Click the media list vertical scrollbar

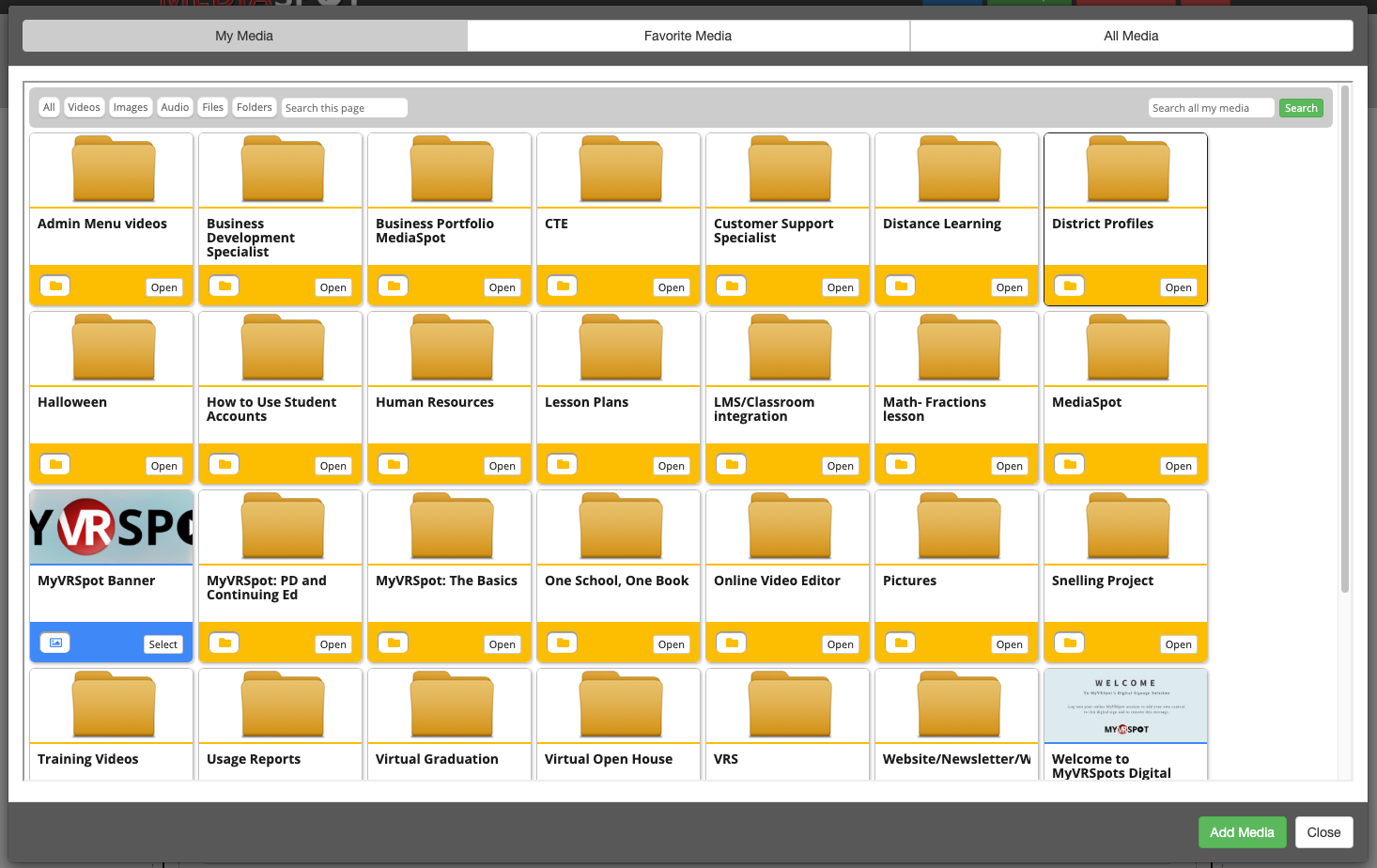click(x=1345, y=339)
